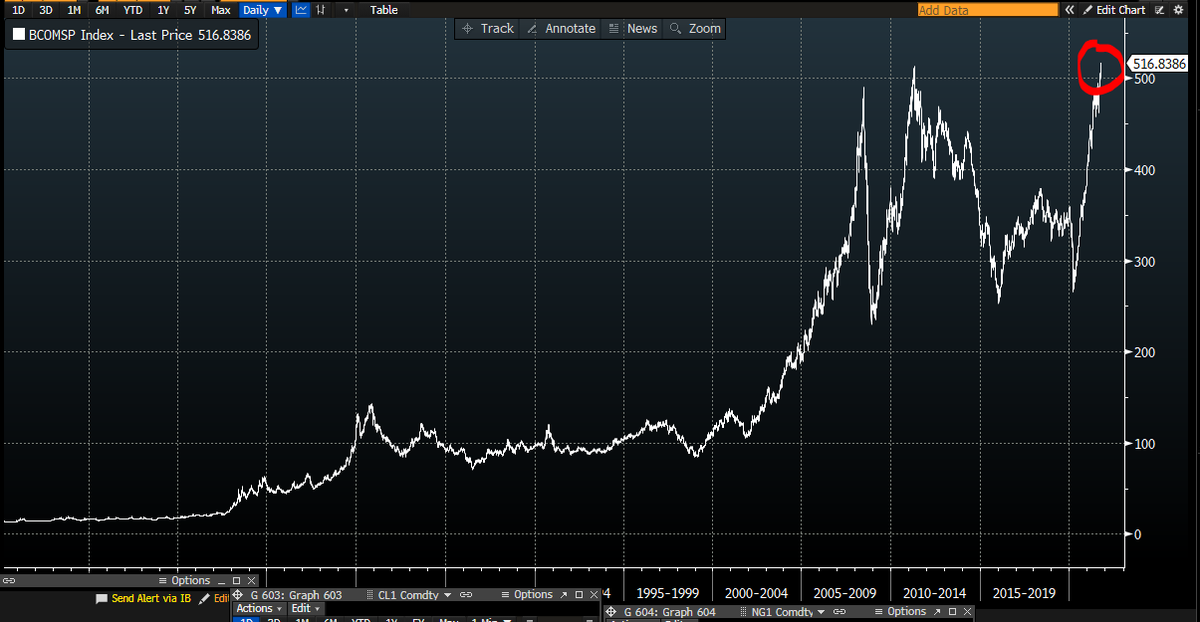Screen dimensions: 1200x622
Task: Click the 2010-2014 axis label
Action: 934,593
